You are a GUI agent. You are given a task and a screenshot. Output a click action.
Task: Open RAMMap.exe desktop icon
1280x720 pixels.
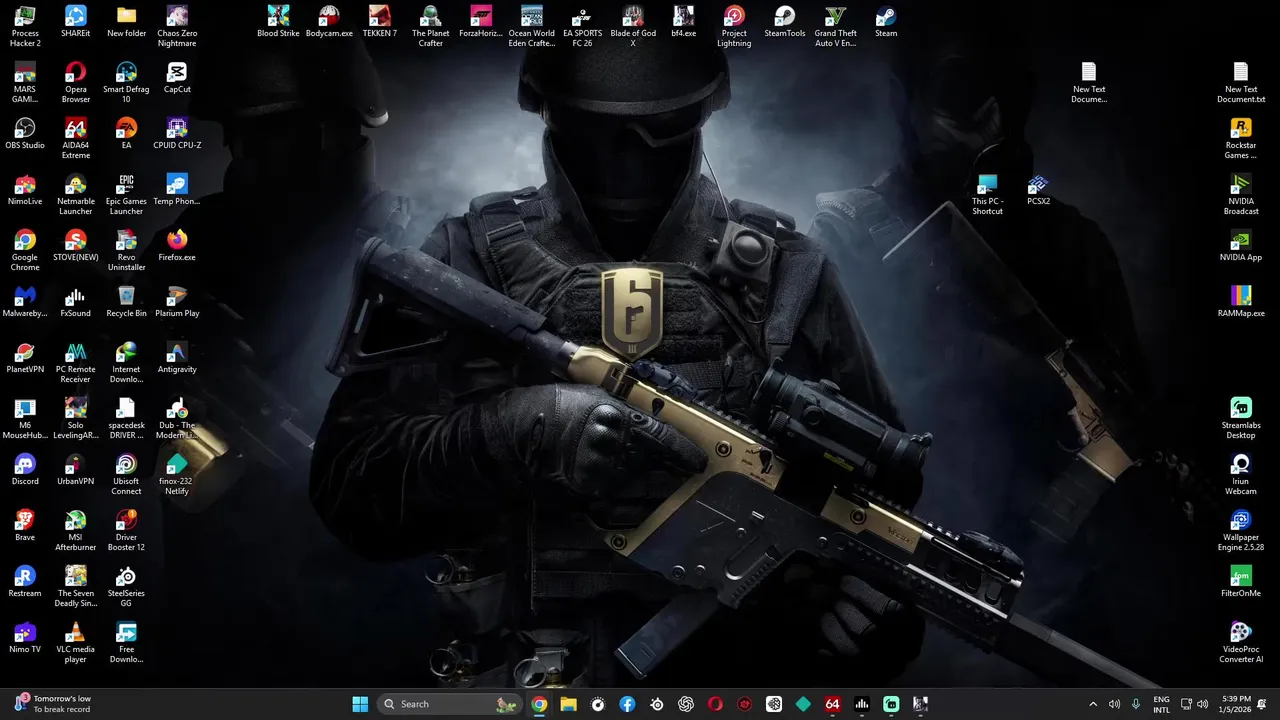[x=1241, y=301]
